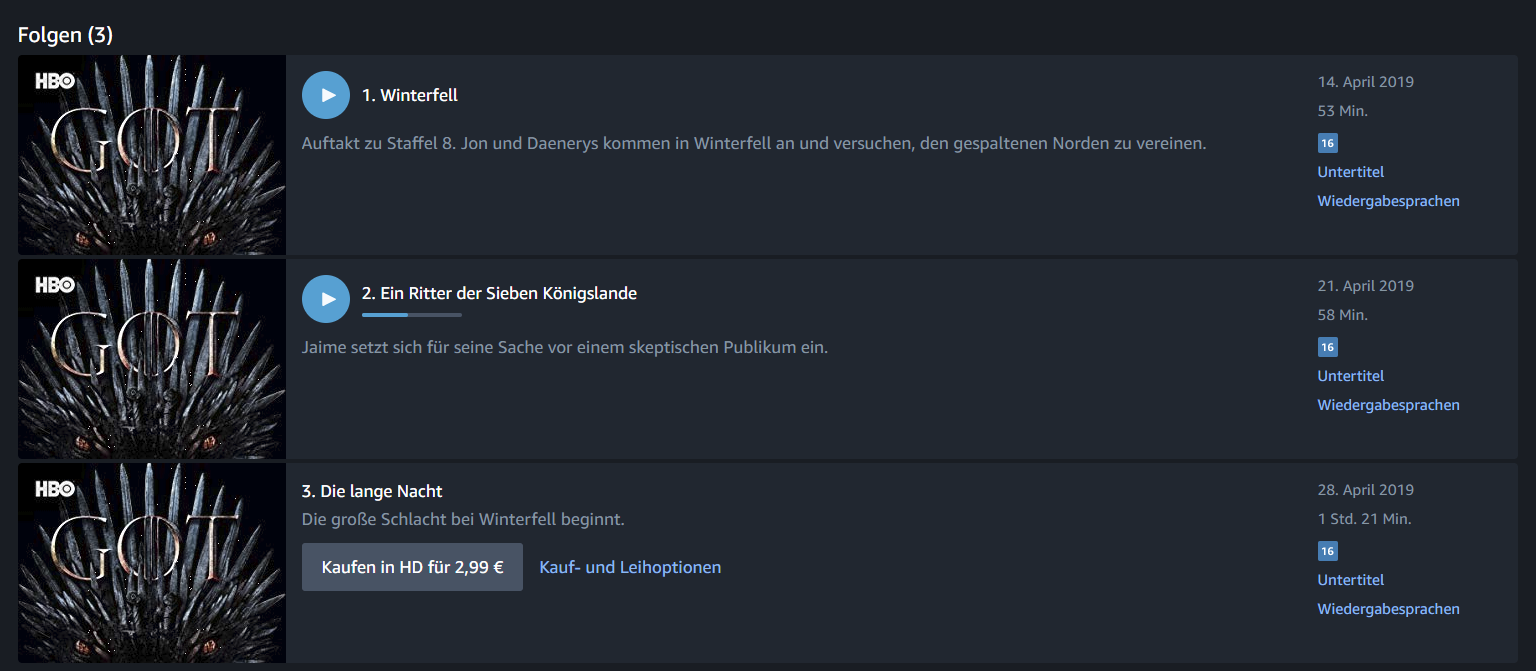Screen dimensions: 1536x671
Task: Buy episode 3 in HD for 2,99 €
Action: 412,567
